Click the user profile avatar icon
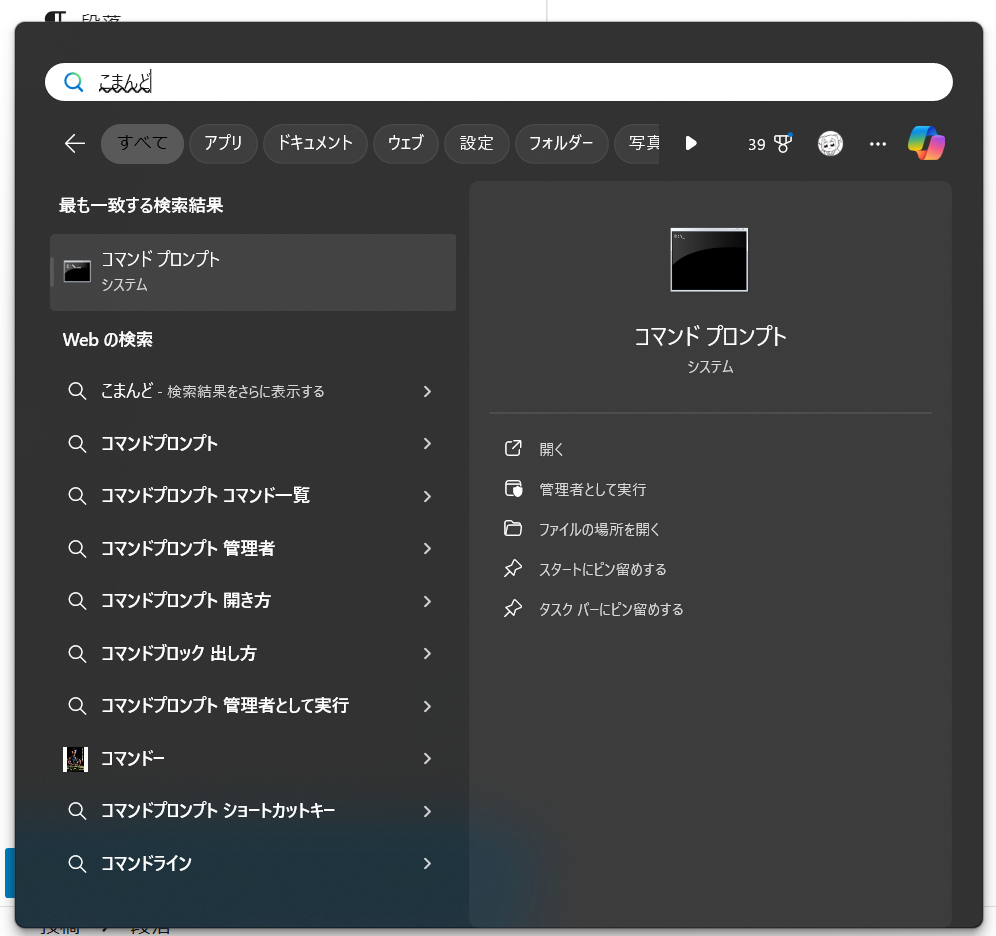Viewport: 996px width, 936px height. 830,144
